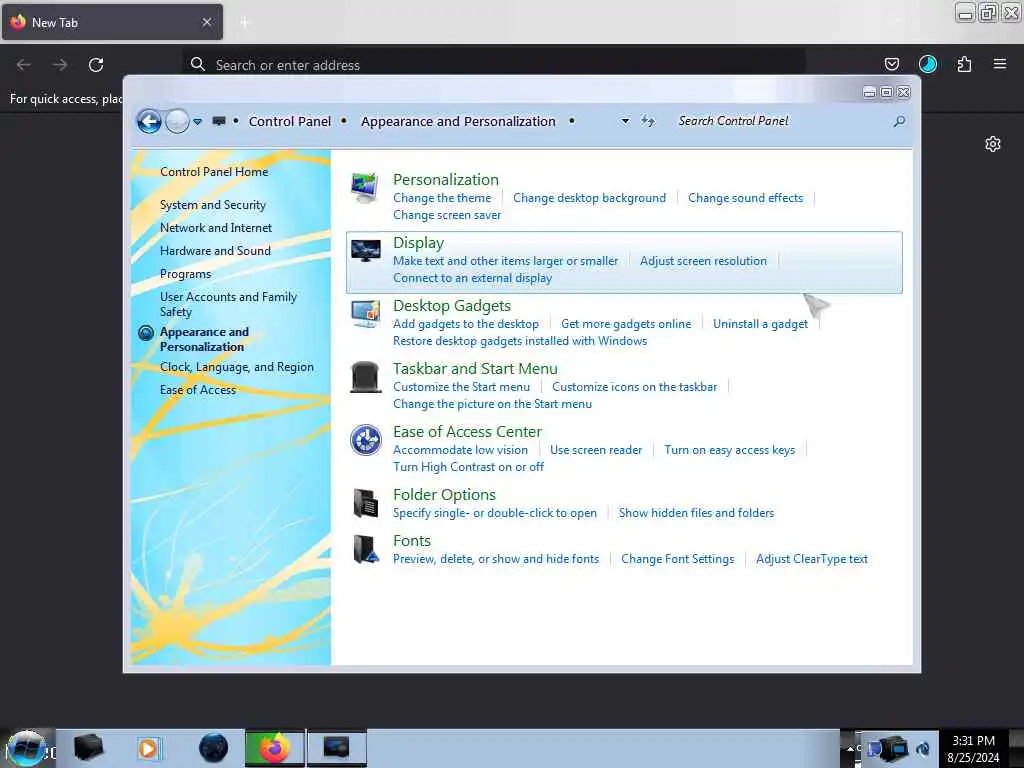Viewport: 1024px width, 768px height.
Task: Click Change desktop background link
Action: point(590,198)
